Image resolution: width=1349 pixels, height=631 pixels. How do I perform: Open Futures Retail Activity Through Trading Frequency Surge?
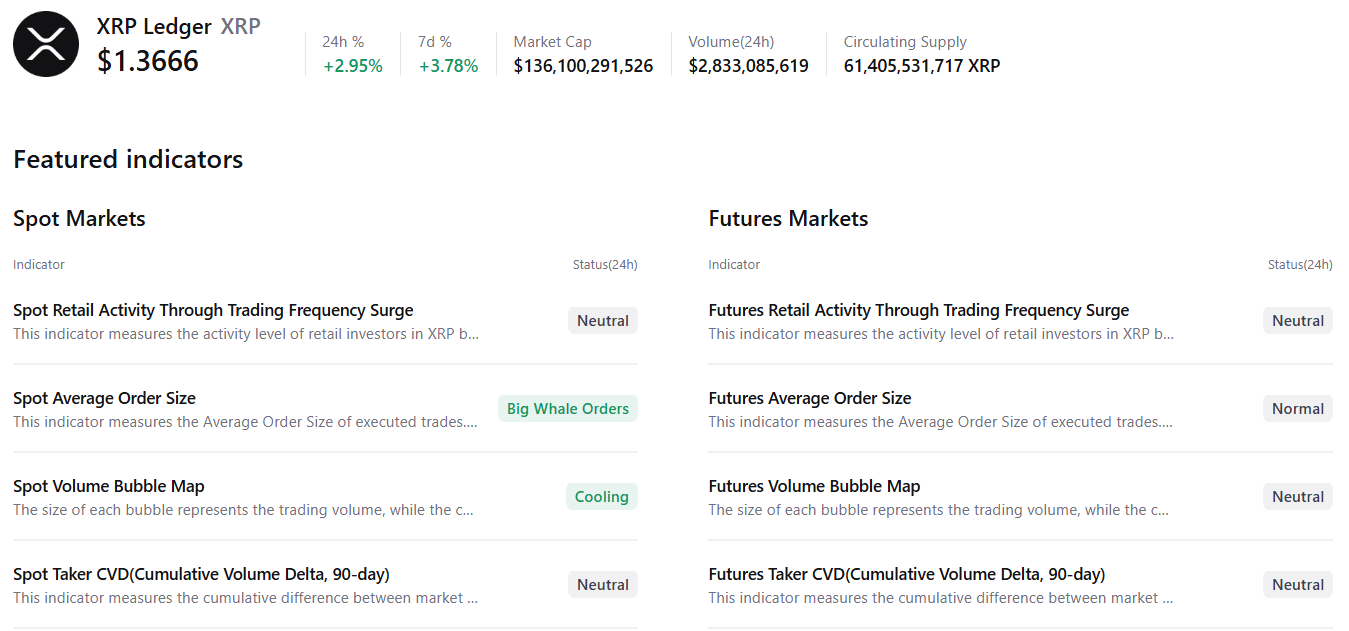(x=918, y=310)
